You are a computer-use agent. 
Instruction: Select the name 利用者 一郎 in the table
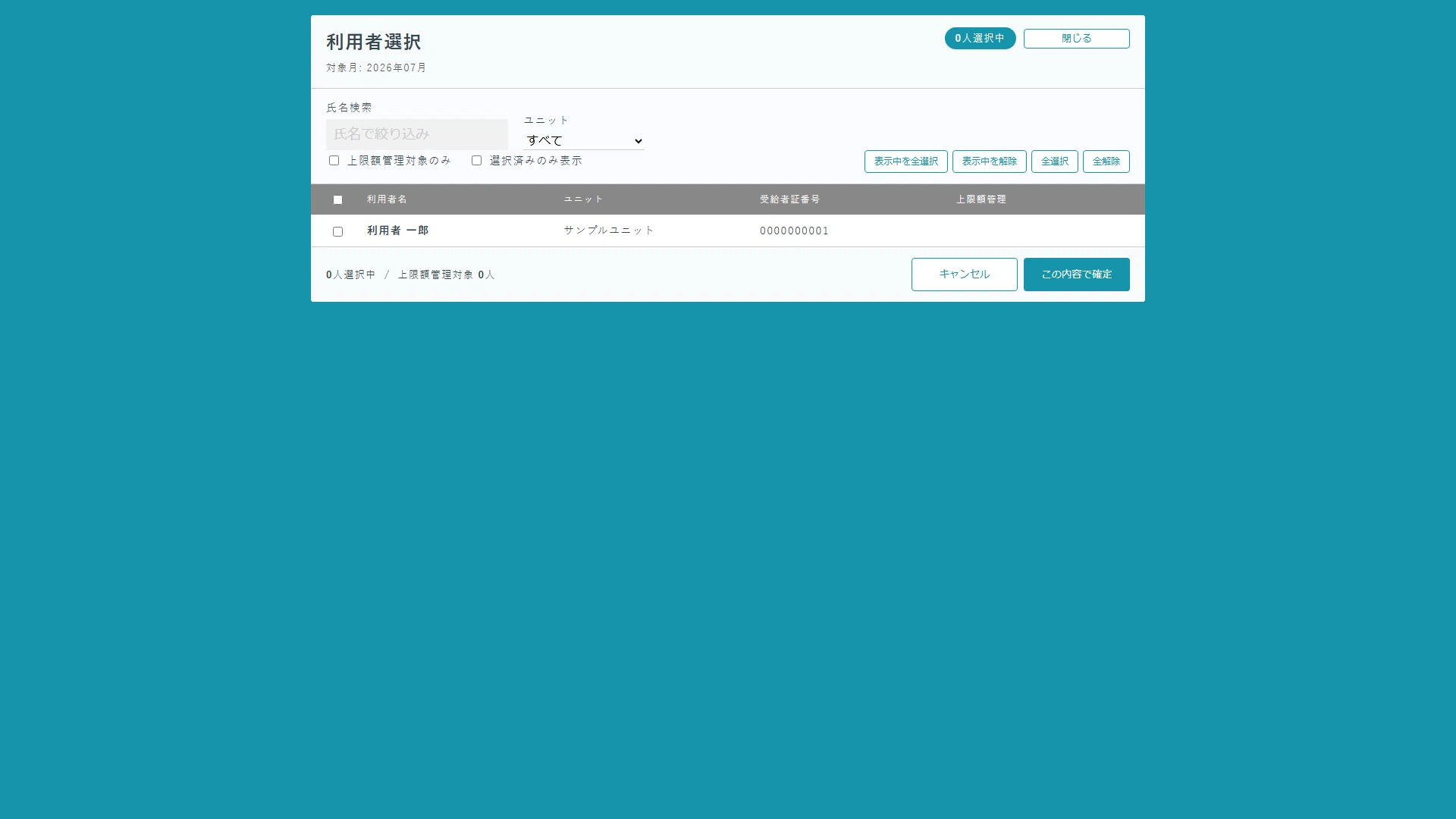click(398, 231)
